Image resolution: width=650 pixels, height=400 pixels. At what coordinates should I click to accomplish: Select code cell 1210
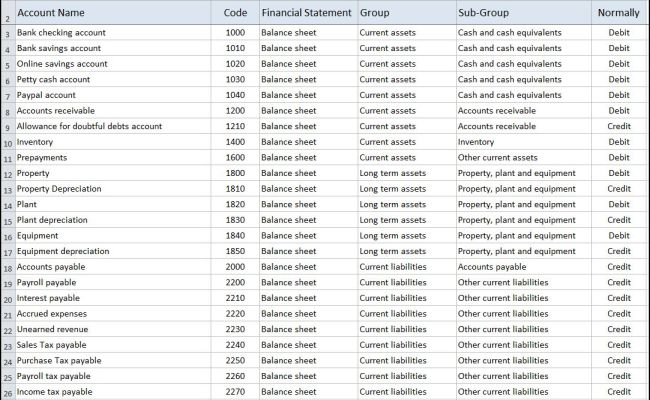click(235, 126)
